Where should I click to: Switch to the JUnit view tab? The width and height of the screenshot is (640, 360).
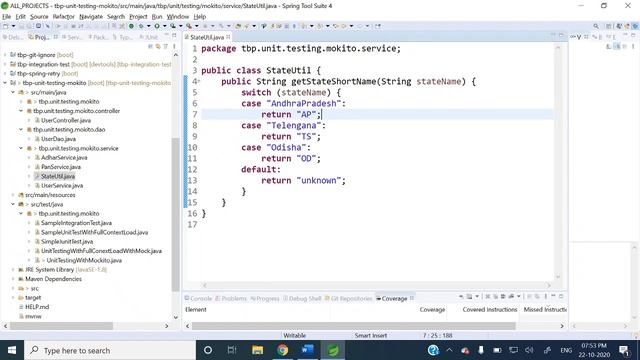pyautogui.click(x=149, y=37)
